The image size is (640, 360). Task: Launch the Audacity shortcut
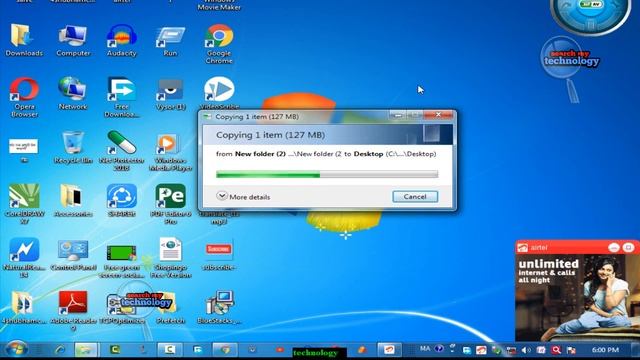[121, 40]
